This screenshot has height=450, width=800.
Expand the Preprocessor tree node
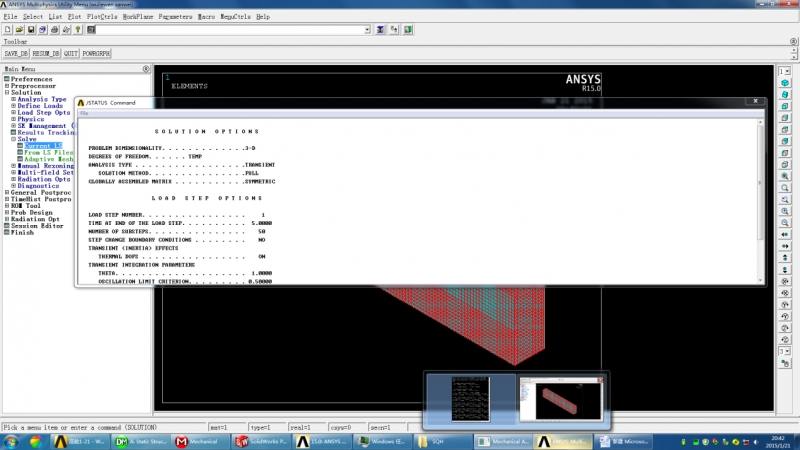point(7,86)
